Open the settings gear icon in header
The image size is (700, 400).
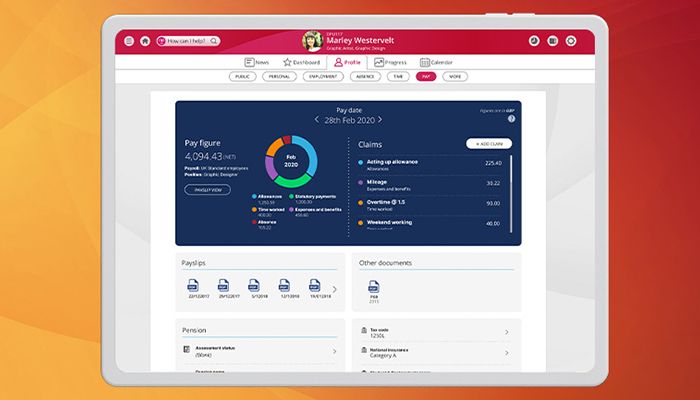coord(571,41)
